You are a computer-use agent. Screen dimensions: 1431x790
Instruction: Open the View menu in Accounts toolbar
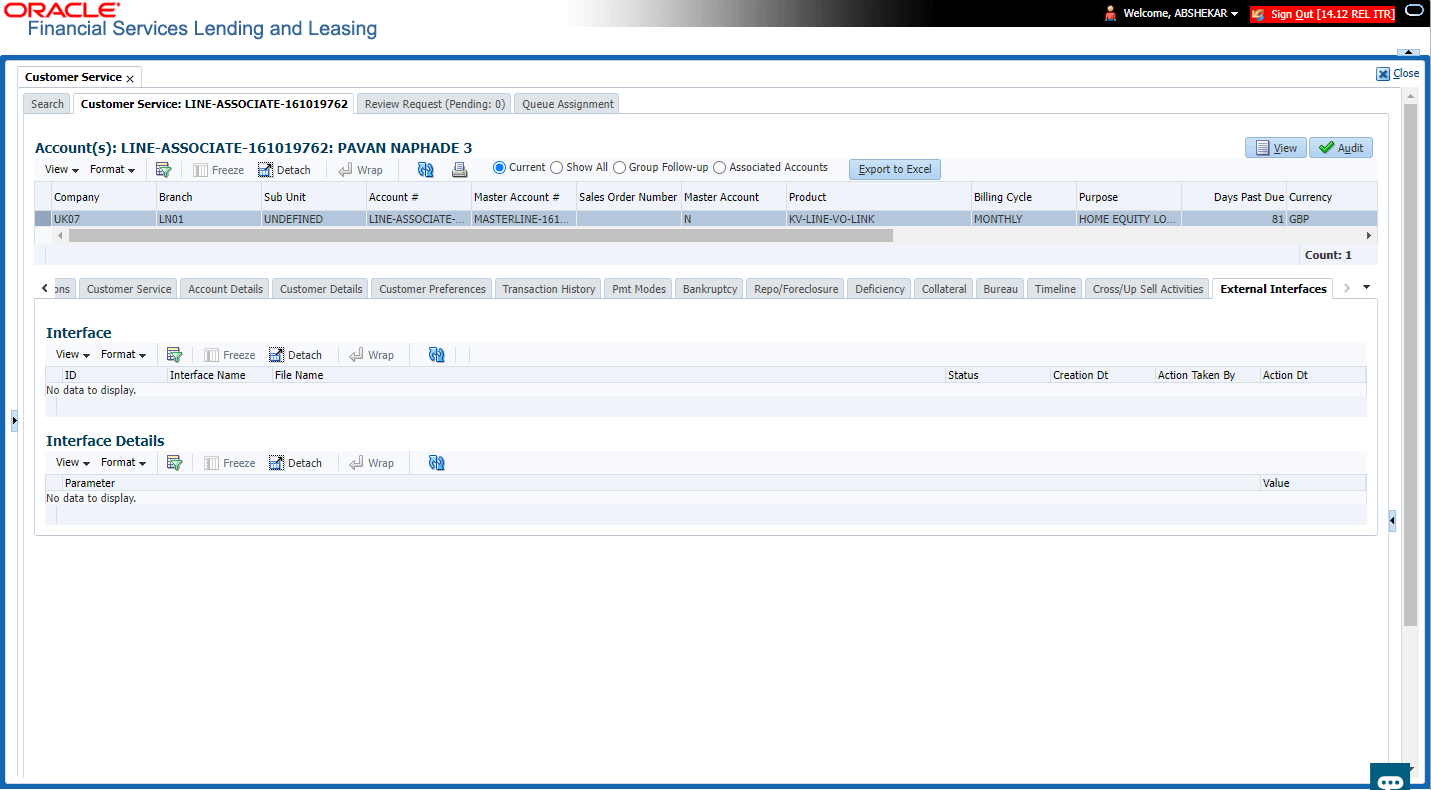(60, 170)
